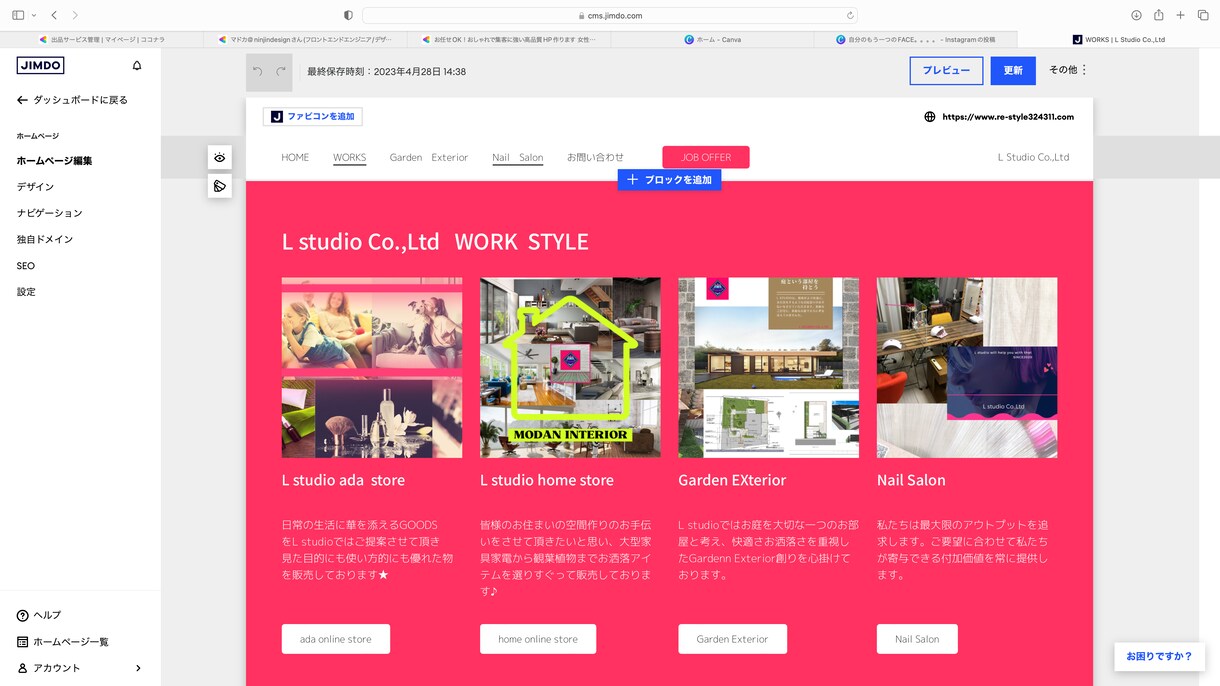This screenshot has width=1220, height=686.
Task: Open Safari share icon
Action: coord(1158,15)
